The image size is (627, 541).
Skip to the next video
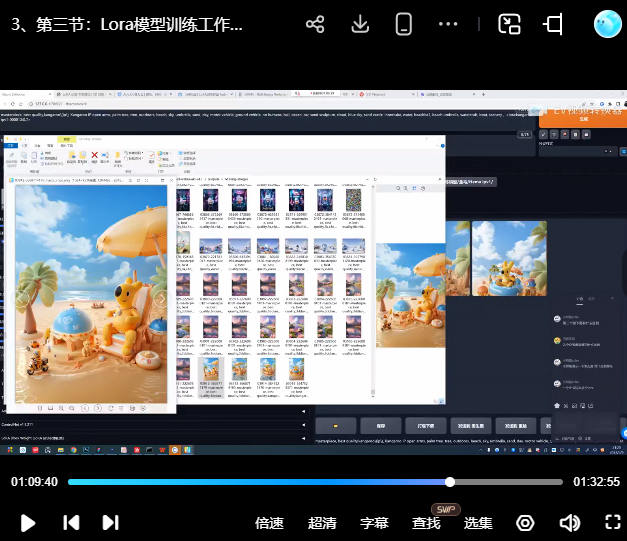click(x=110, y=522)
